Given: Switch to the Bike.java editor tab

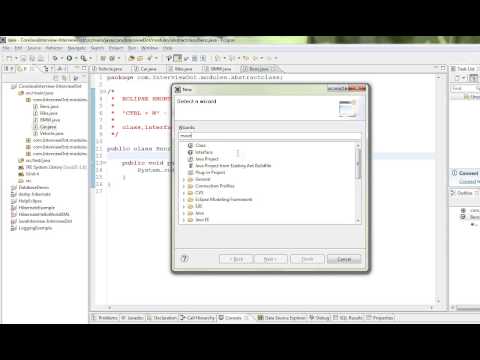Looking at the screenshot, I should click(x=181, y=69).
